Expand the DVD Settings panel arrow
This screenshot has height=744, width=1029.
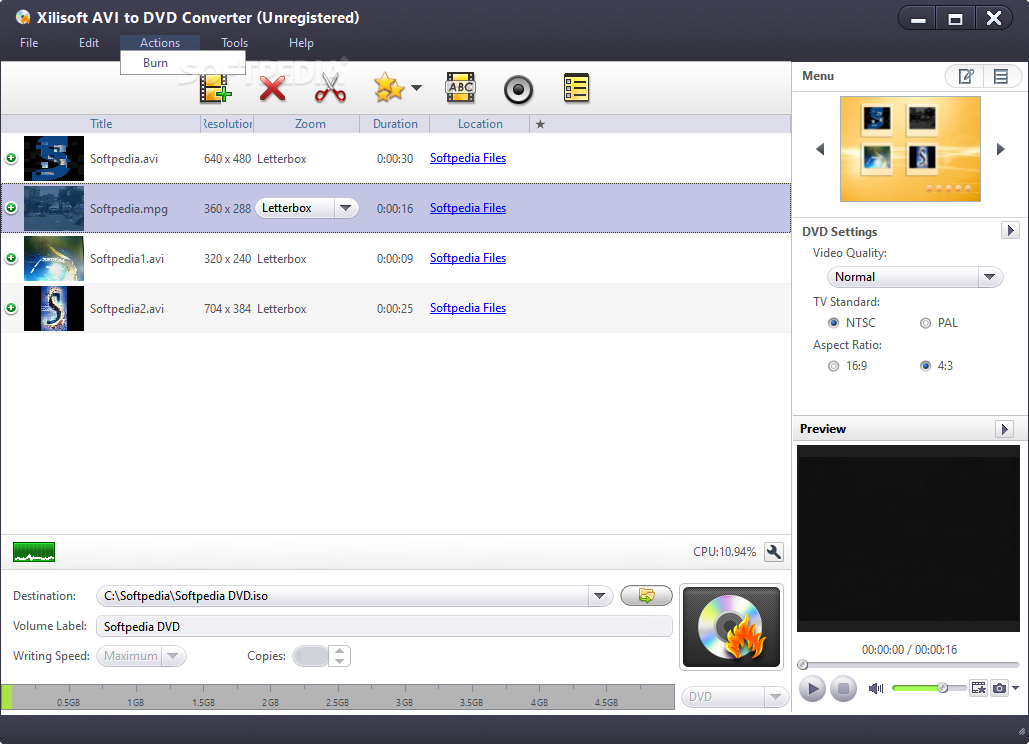click(1010, 230)
